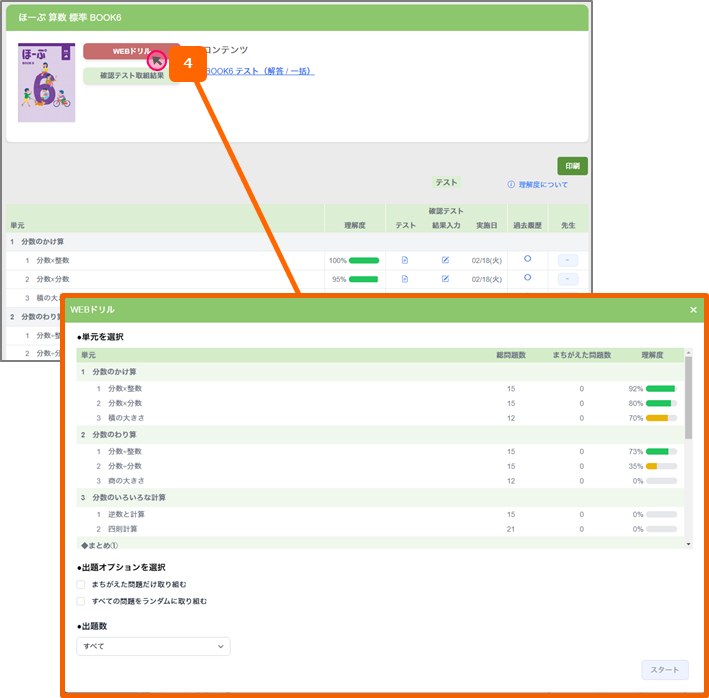Click the info icon beside 理解度について
Screen dimensions: 709x698
pos(511,185)
